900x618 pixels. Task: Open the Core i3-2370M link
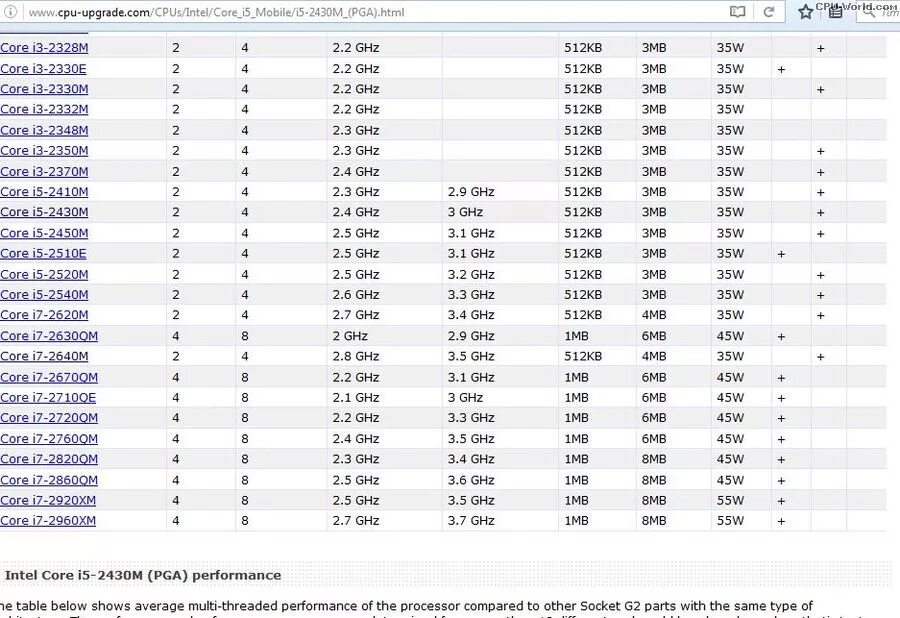pos(44,172)
